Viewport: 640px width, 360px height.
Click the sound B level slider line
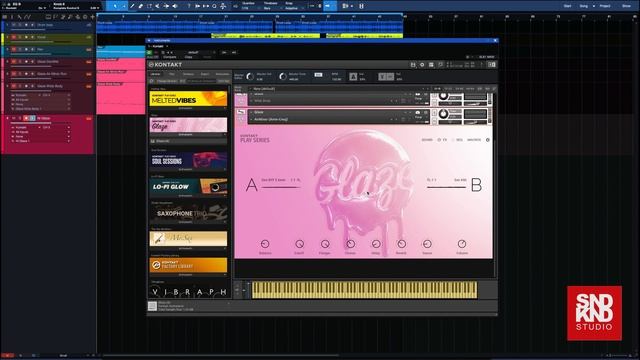[x=446, y=187]
